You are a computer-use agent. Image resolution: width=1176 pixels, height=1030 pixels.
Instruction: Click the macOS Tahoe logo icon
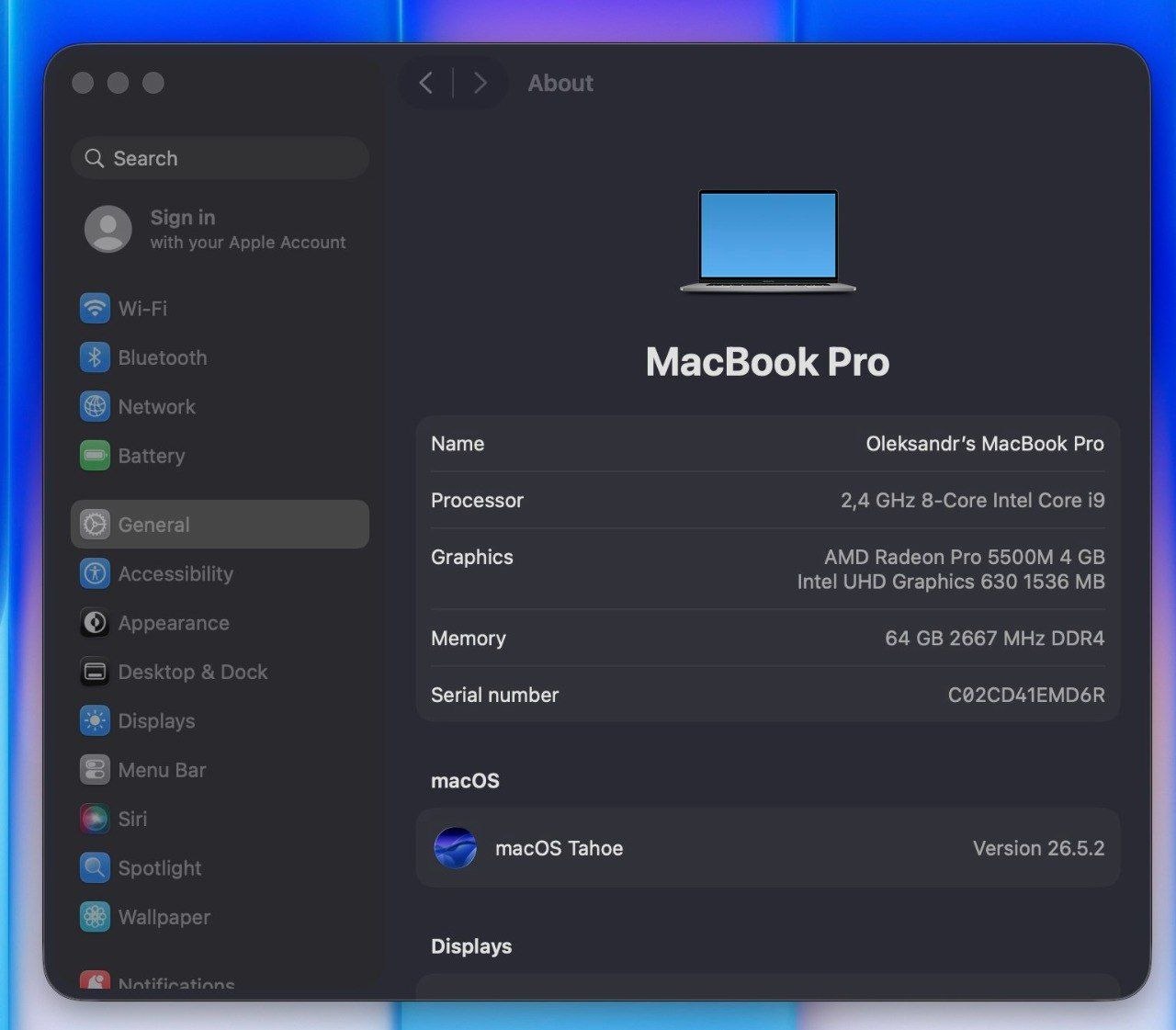(456, 848)
